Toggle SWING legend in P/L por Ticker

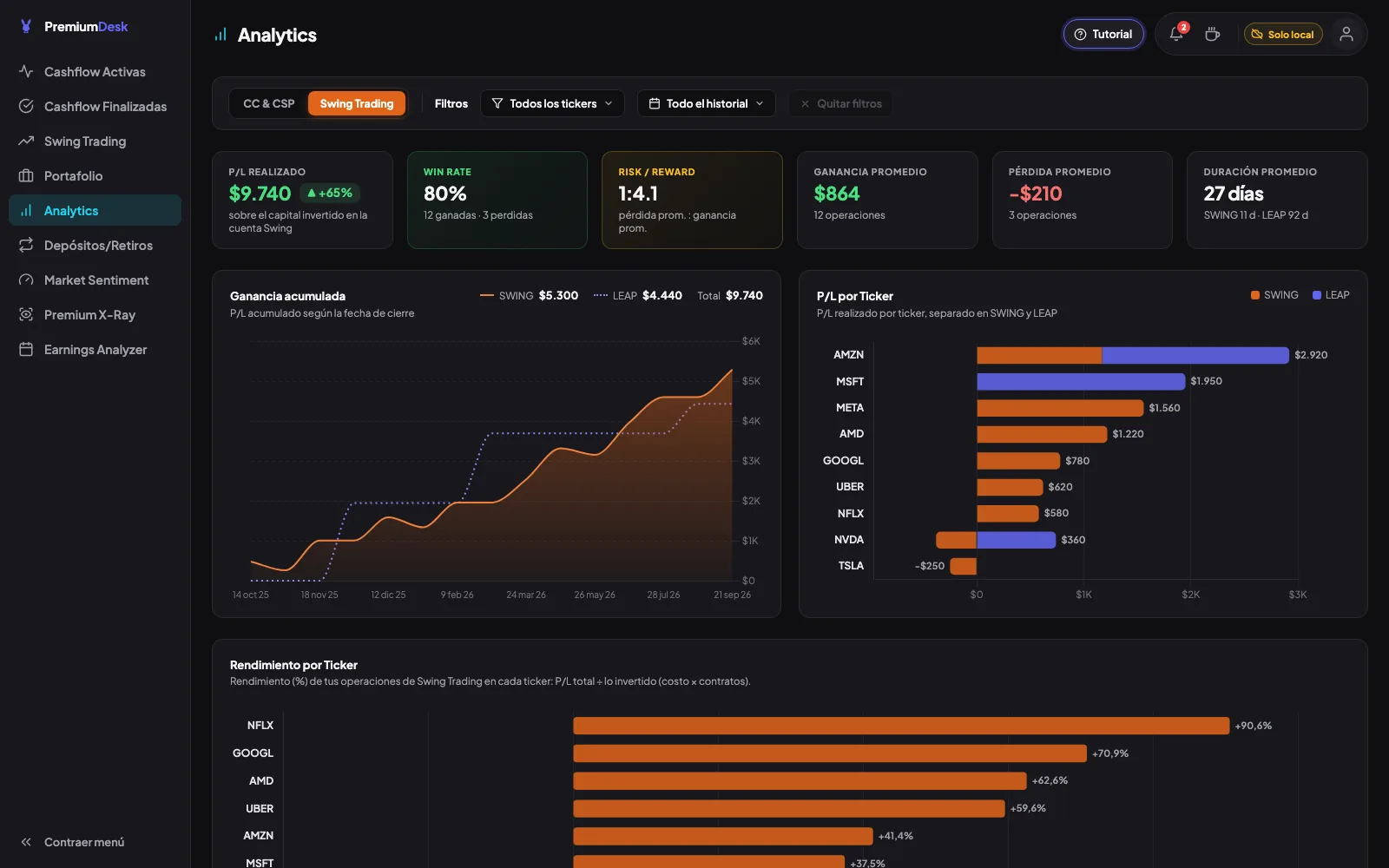pos(1274,295)
